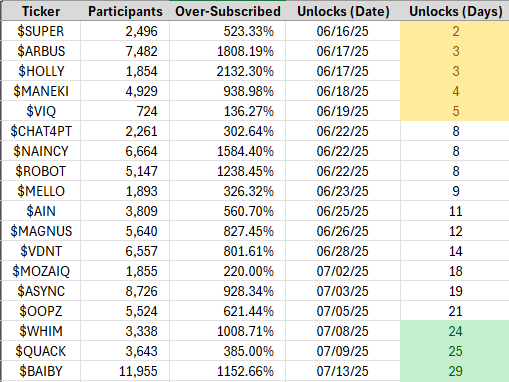The image size is (509, 382).
Task: Click the $QUACK ticker cell
Action: pos(41,351)
